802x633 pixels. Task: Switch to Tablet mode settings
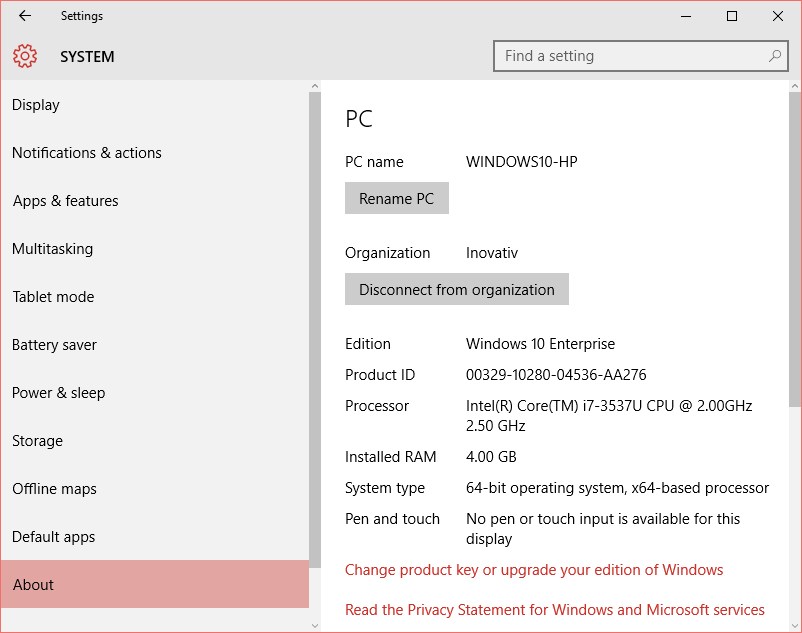(x=53, y=297)
